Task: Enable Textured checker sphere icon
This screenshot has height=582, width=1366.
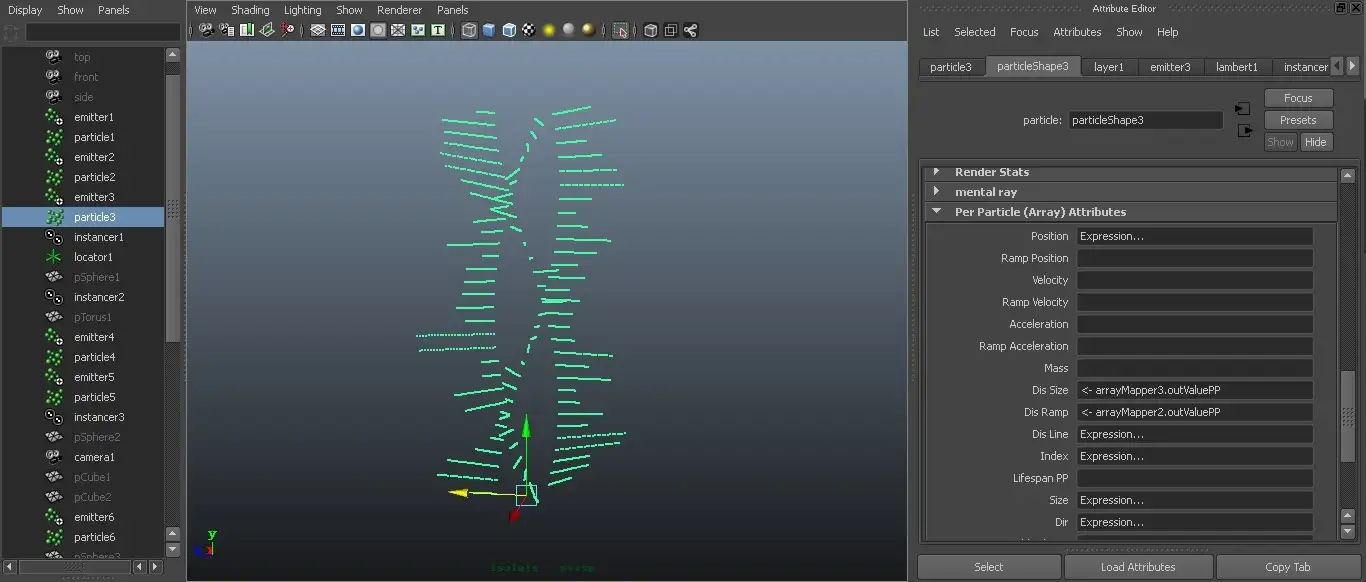Action: [x=528, y=30]
